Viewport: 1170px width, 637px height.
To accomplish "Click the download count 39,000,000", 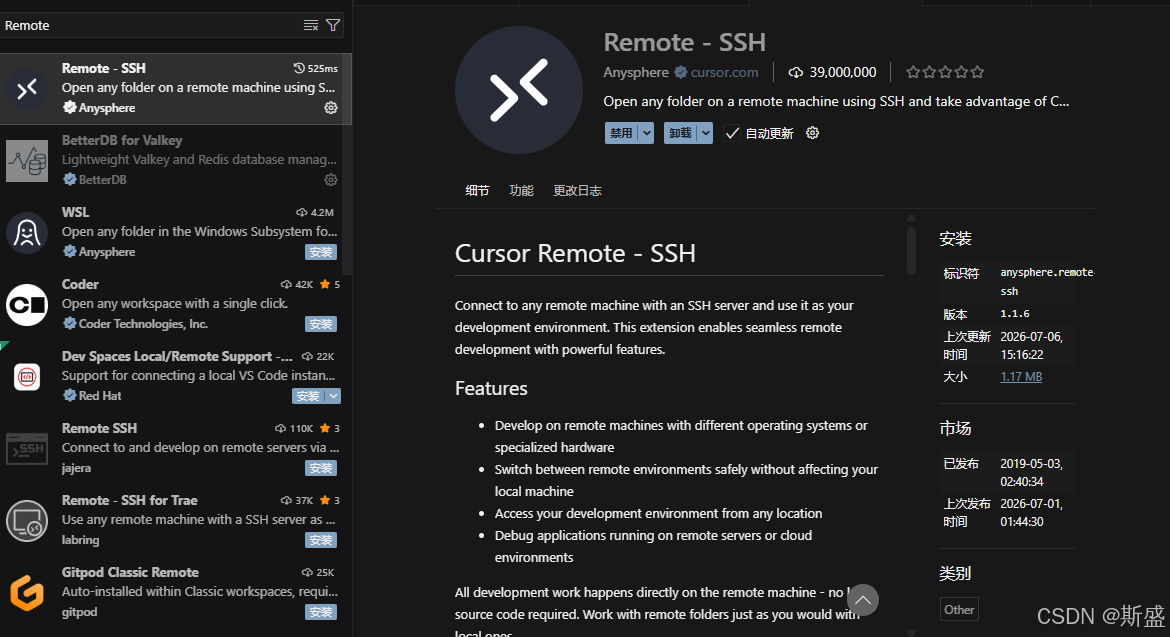I will click(x=832, y=72).
